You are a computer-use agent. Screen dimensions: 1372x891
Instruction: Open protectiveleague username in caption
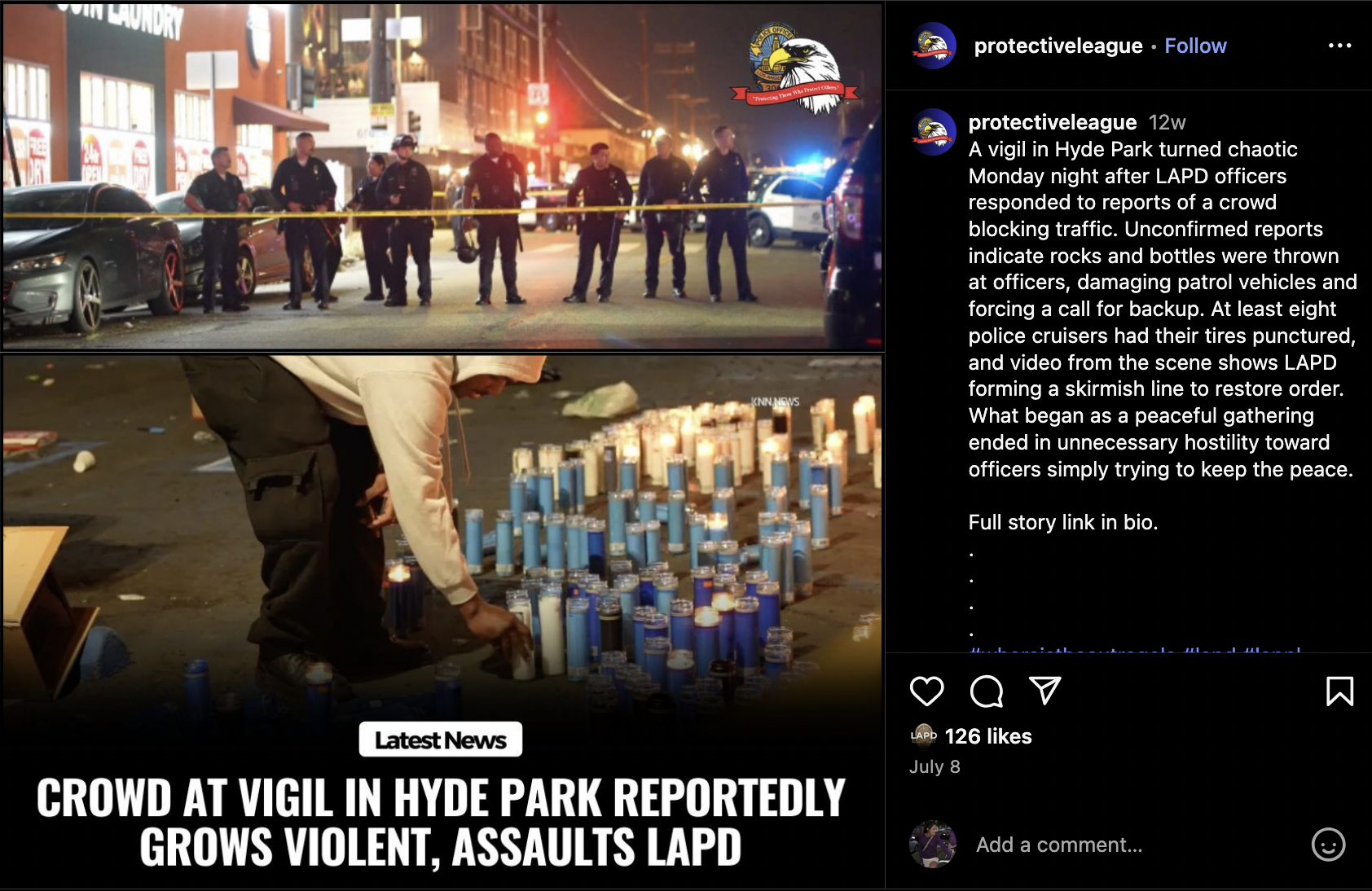(x=1052, y=122)
